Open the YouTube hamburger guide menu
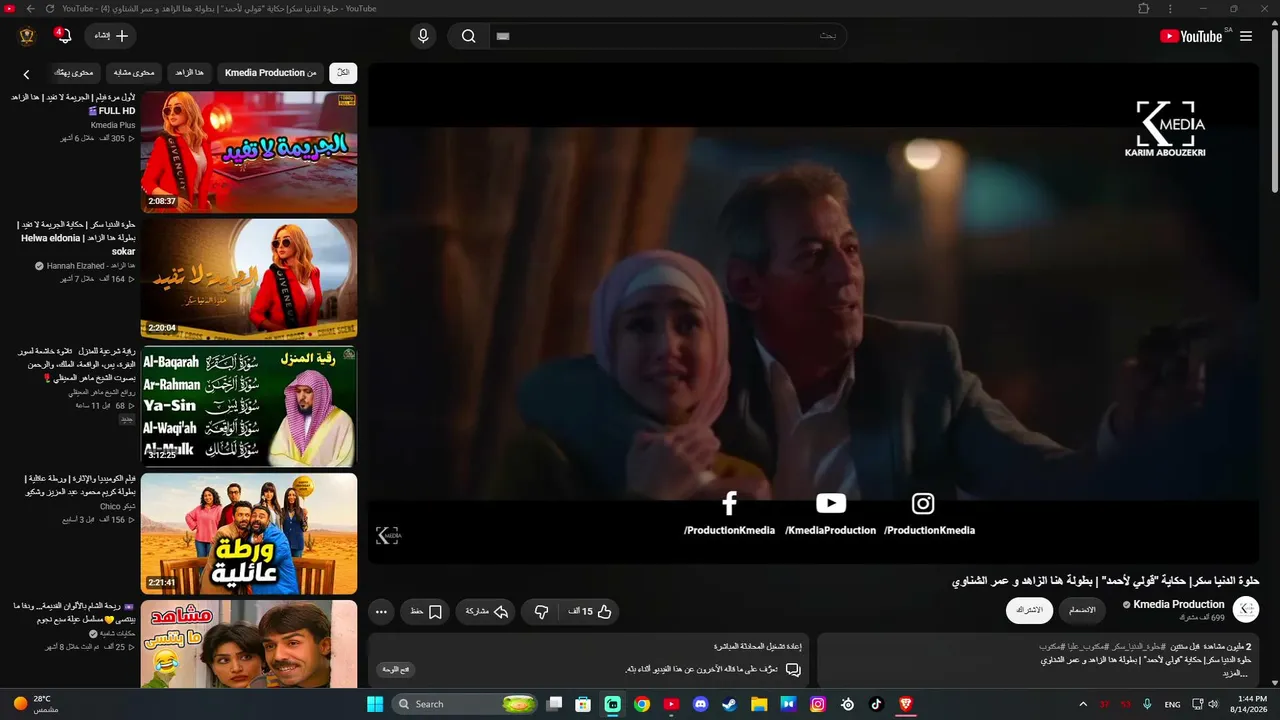 tap(1246, 36)
